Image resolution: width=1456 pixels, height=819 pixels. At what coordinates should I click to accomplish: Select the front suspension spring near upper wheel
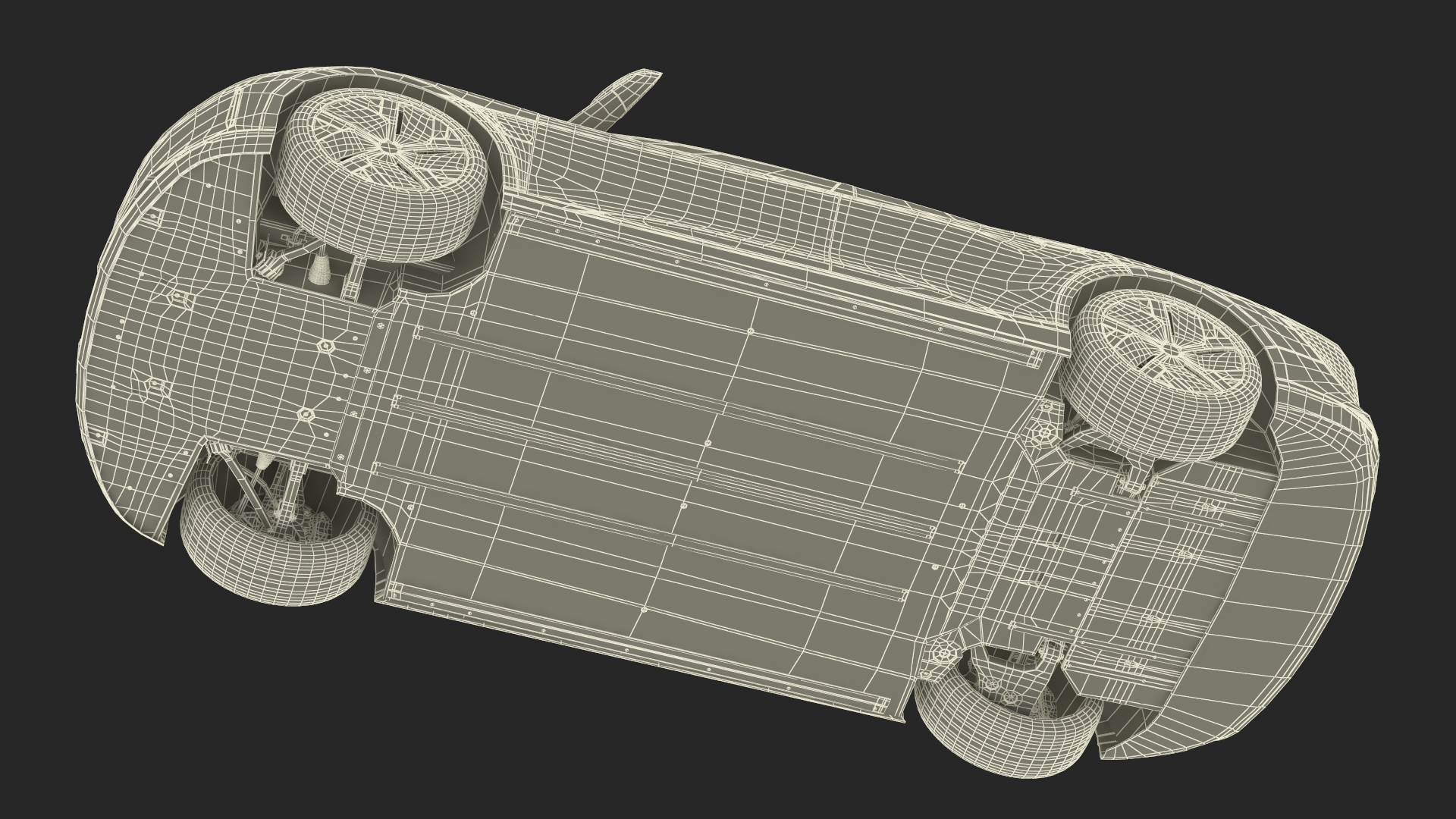point(322,269)
